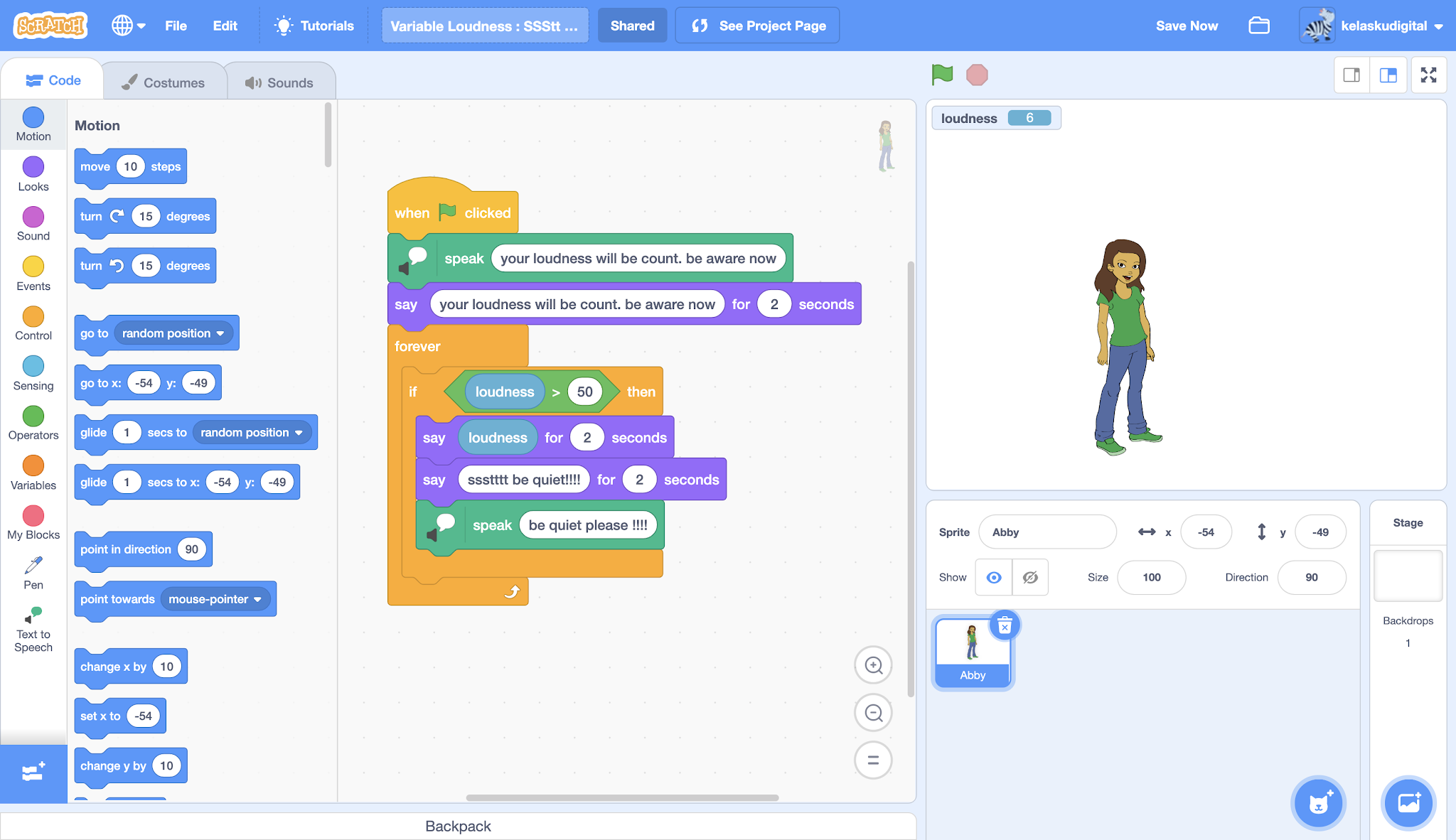Click the Save Now link
1456x840 pixels.
(x=1187, y=26)
